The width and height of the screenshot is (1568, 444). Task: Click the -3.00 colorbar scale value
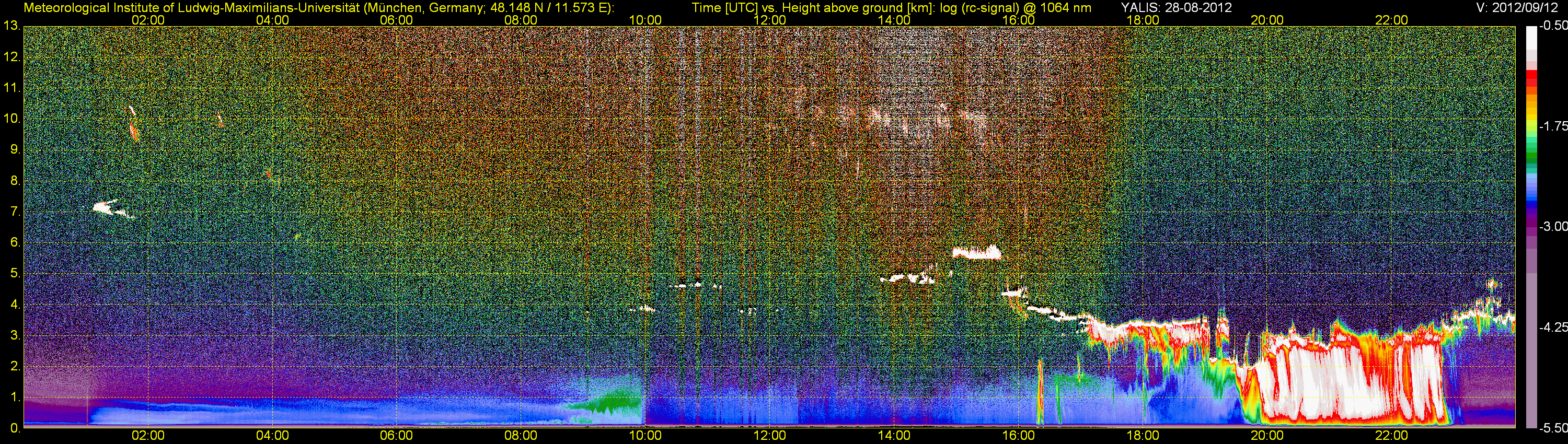point(1553,226)
